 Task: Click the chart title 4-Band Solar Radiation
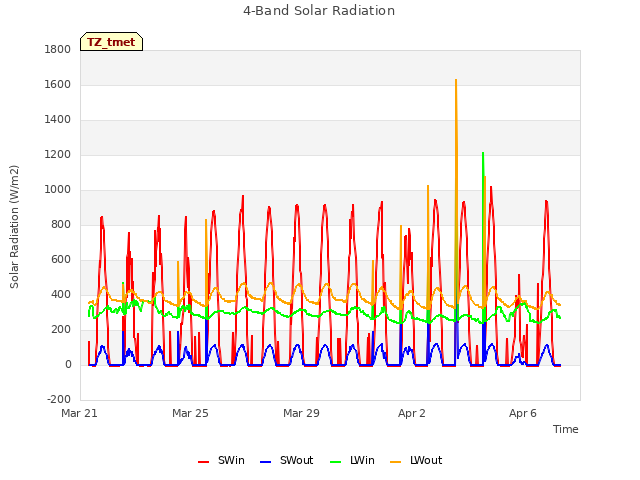pos(319,11)
